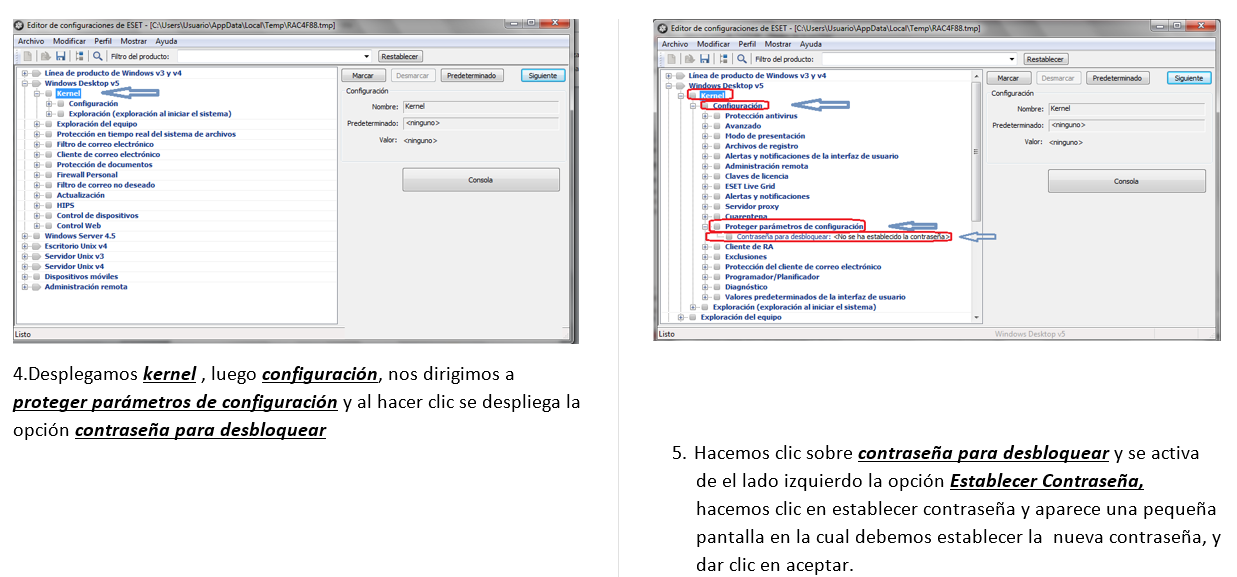Open Perfil menu in left window

click(x=103, y=41)
